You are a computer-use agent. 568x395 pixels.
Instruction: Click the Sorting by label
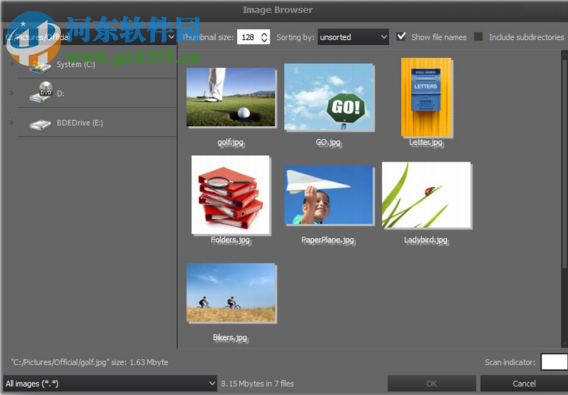295,37
